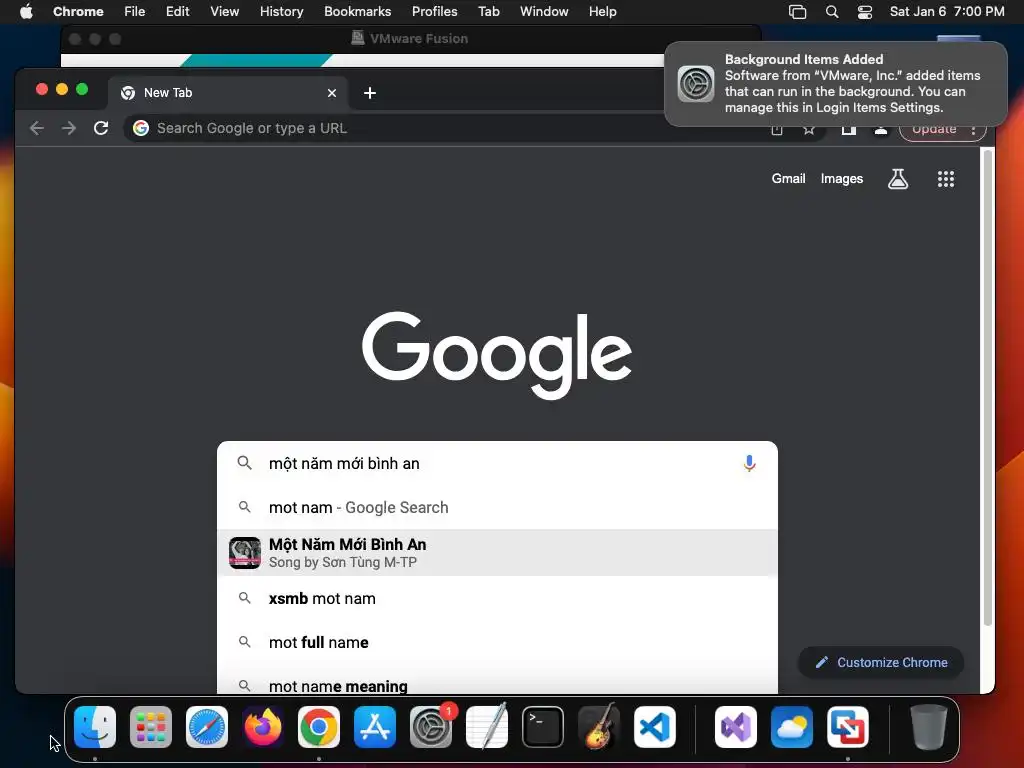
Task: Open the Bookmarks menu
Action: (x=357, y=11)
